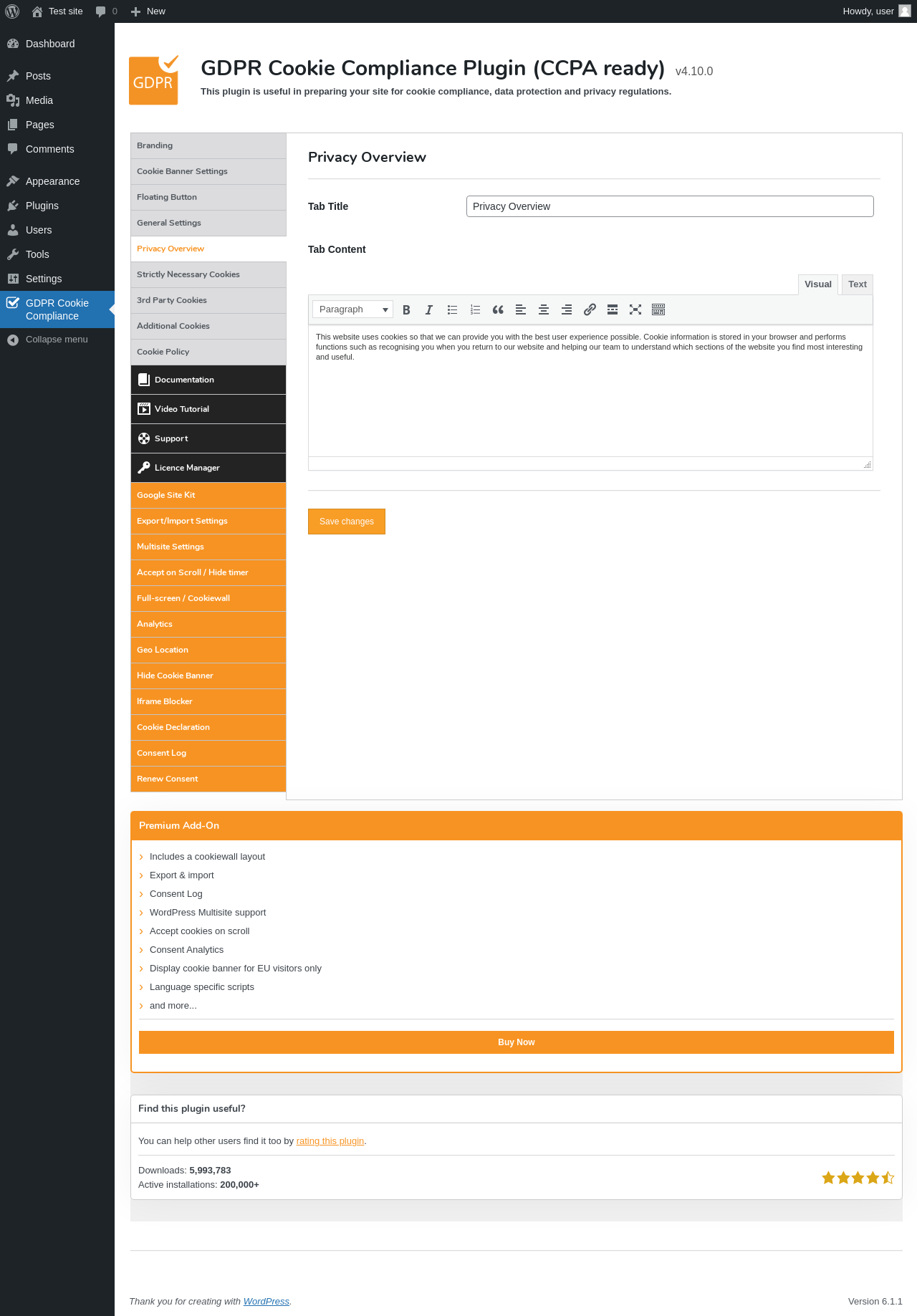
Task: Click the user avatar in the admin bar
Action: pyautogui.click(x=905, y=11)
